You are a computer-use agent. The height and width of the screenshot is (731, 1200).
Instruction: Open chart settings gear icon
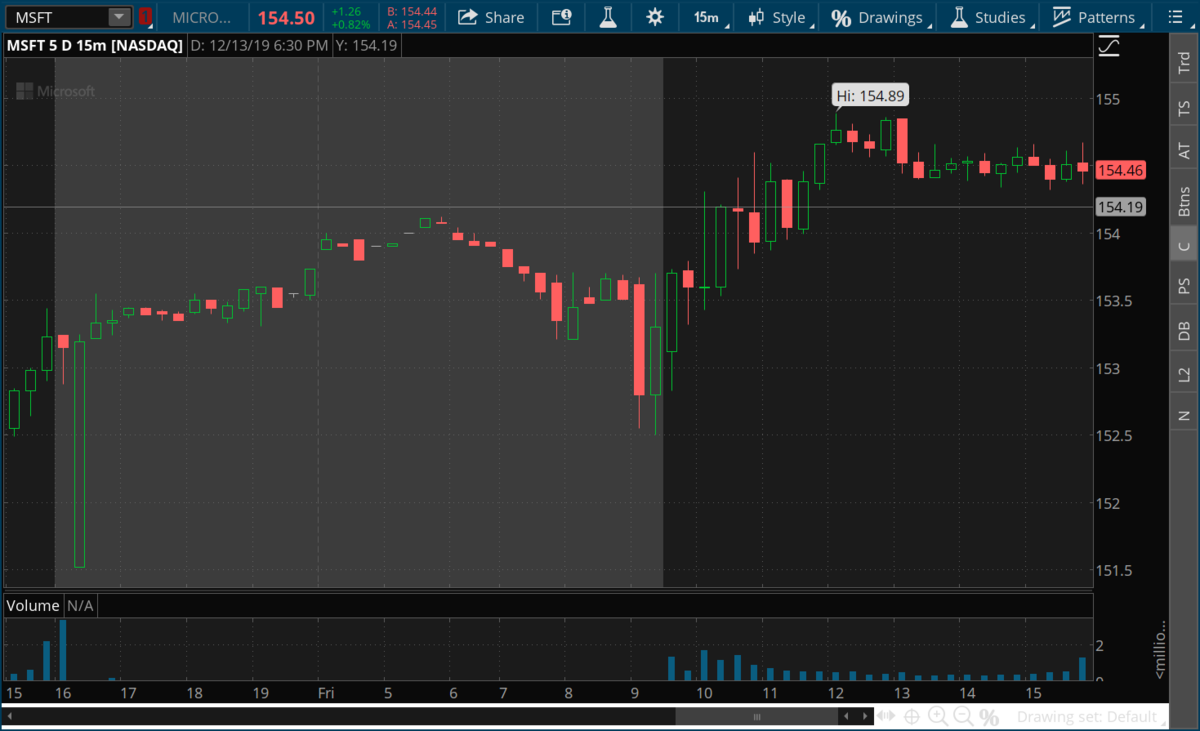[655, 17]
